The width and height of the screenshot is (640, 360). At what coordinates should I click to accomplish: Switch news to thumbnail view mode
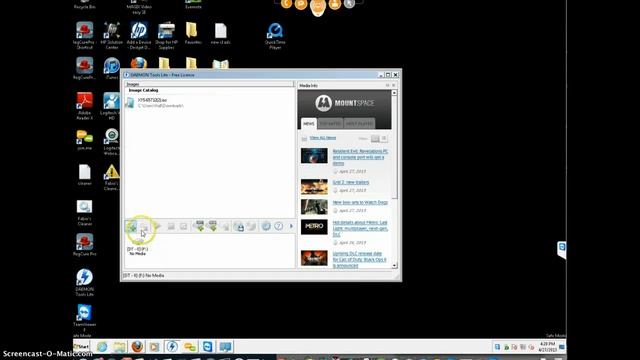click(x=375, y=139)
